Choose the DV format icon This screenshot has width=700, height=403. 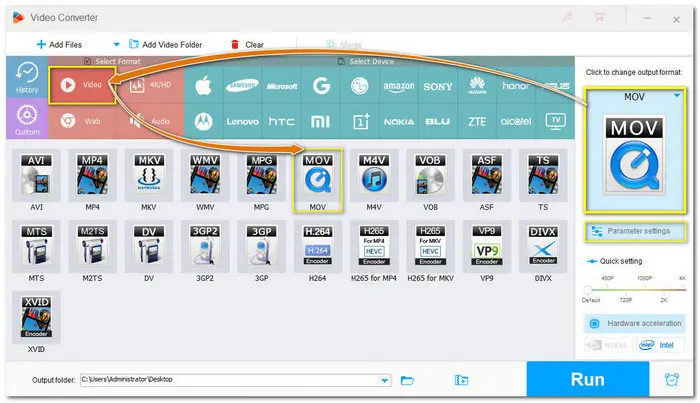(149, 246)
